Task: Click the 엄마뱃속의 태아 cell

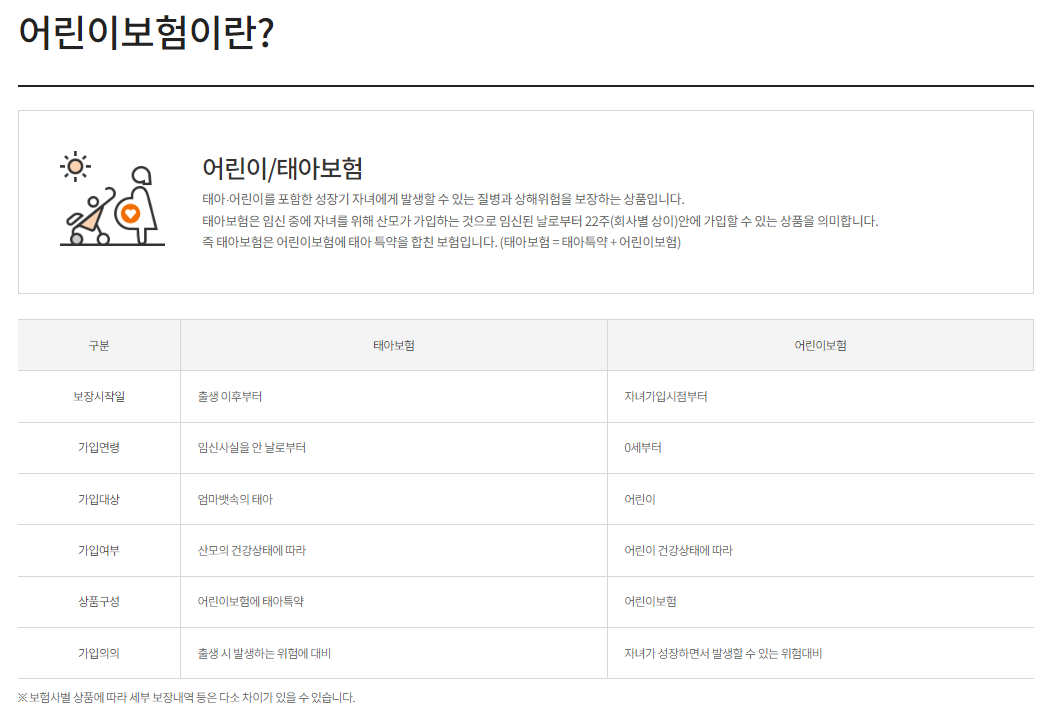Action: [x=235, y=498]
